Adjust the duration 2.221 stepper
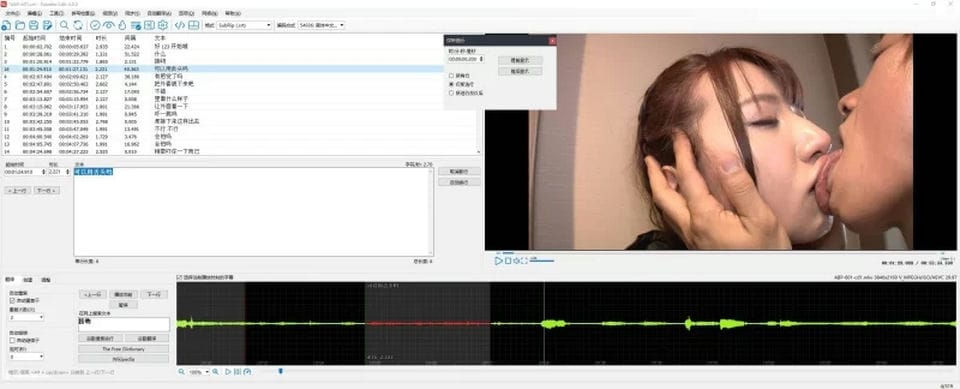 point(67,172)
